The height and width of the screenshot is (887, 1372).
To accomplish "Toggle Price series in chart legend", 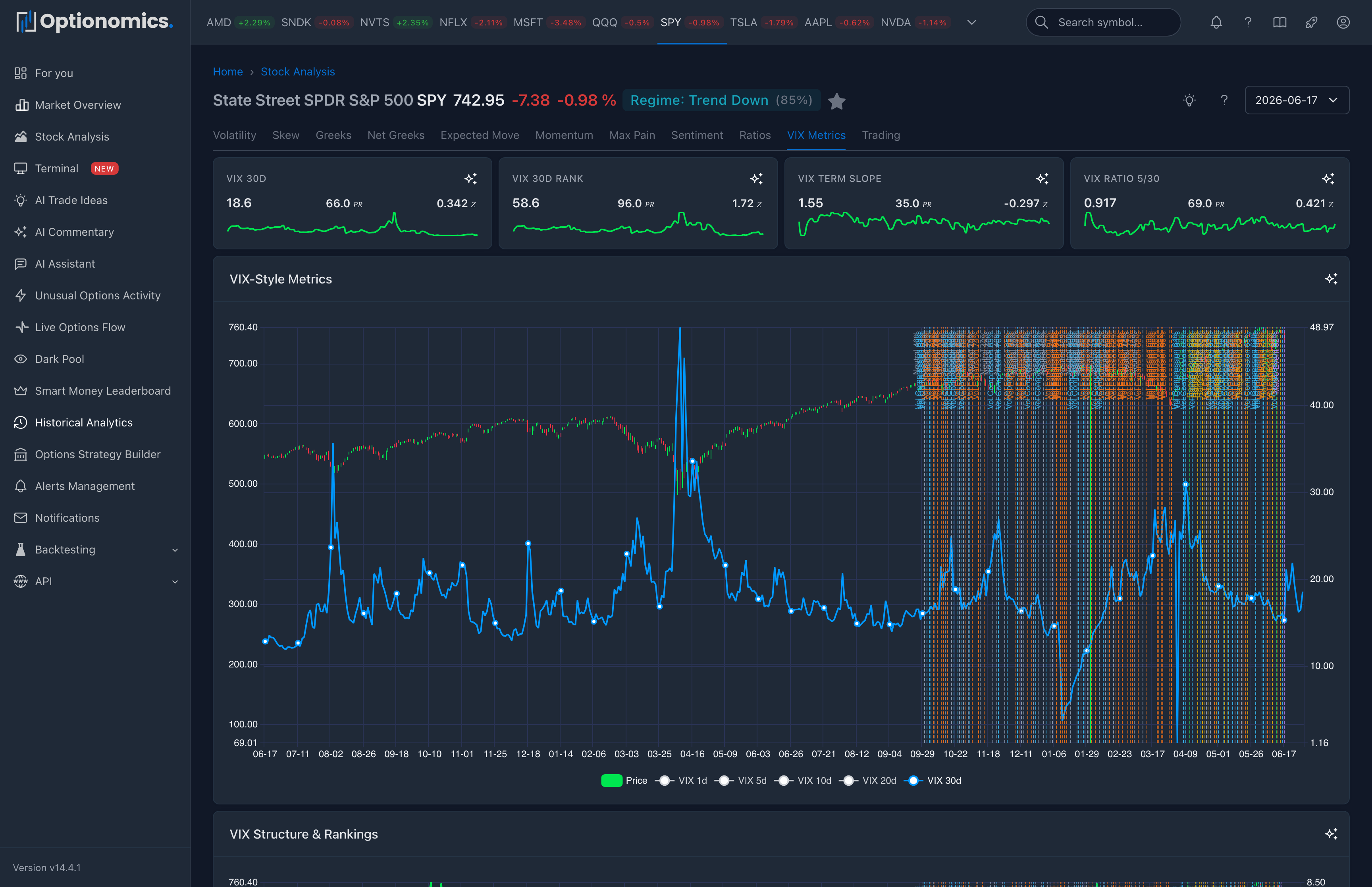I will pyautogui.click(x=624, y=781).
